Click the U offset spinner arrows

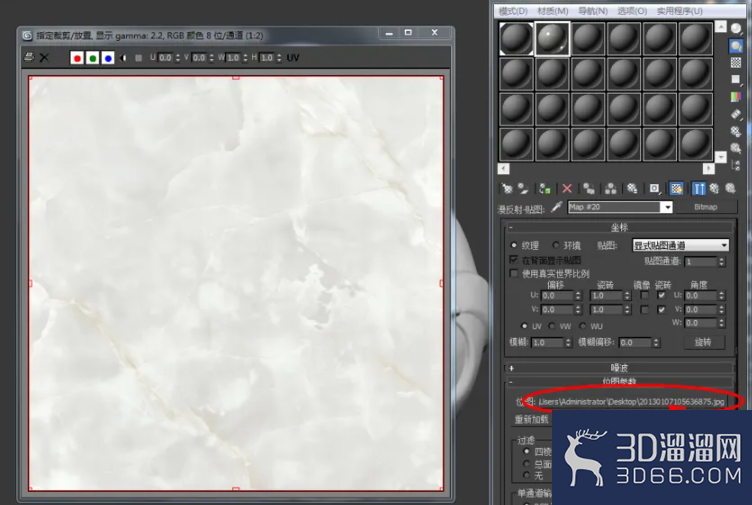(x=578, y=296)
